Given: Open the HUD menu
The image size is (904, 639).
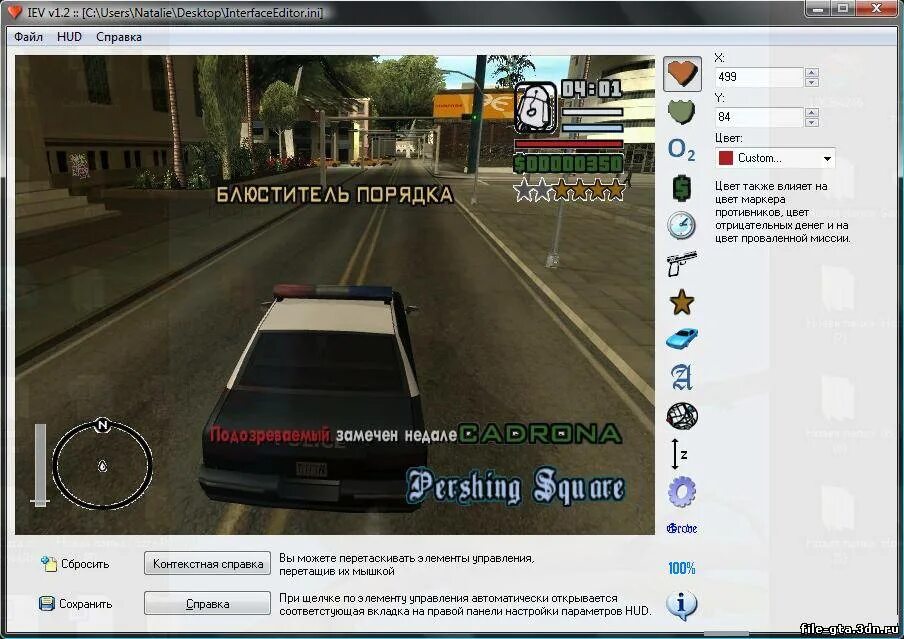Looking at the screenshot, I should tap(69, 36).
